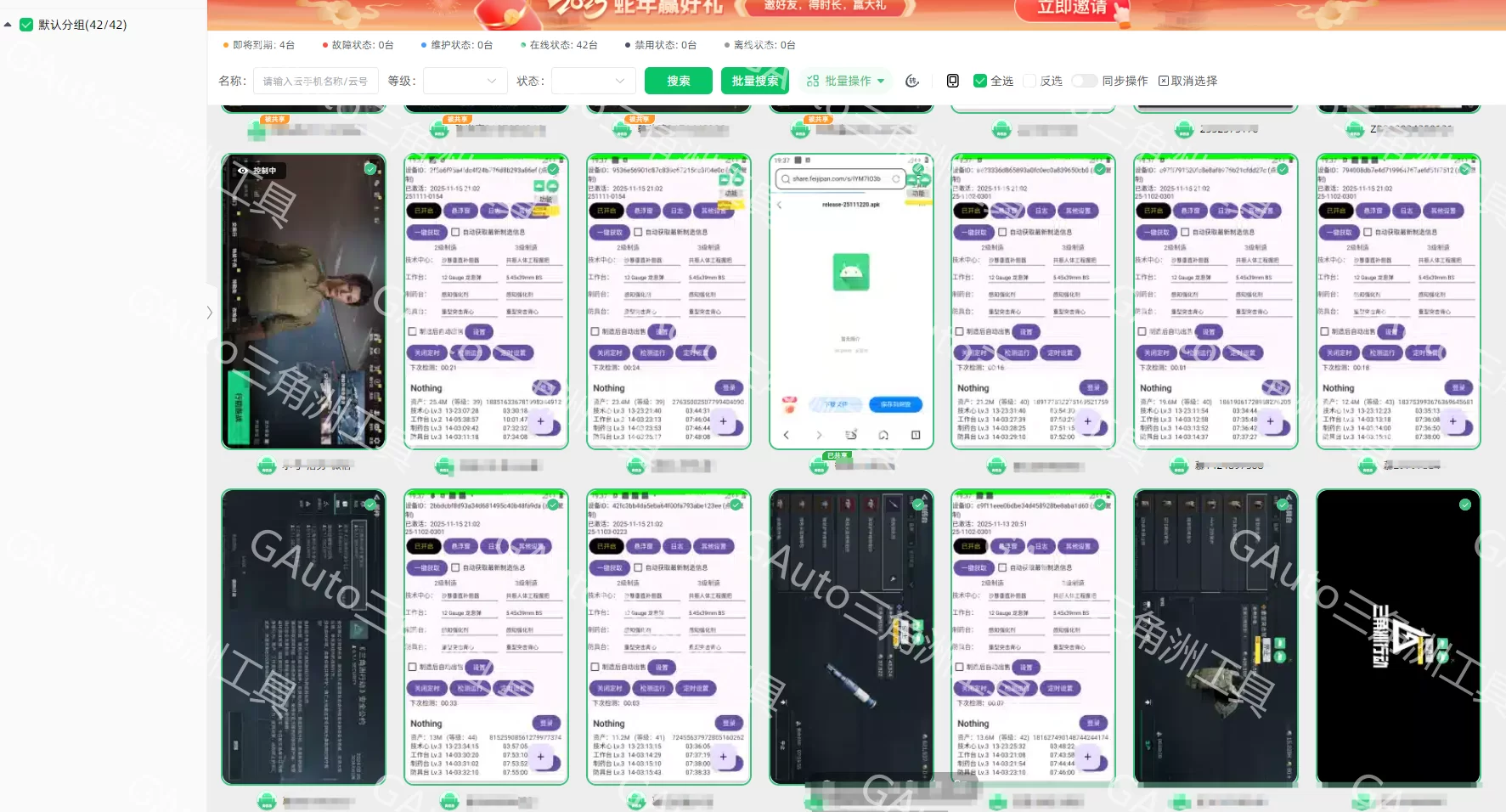
Task: Deselect the 控制中 device's green checkmark
Action: [x=370, y=169]
